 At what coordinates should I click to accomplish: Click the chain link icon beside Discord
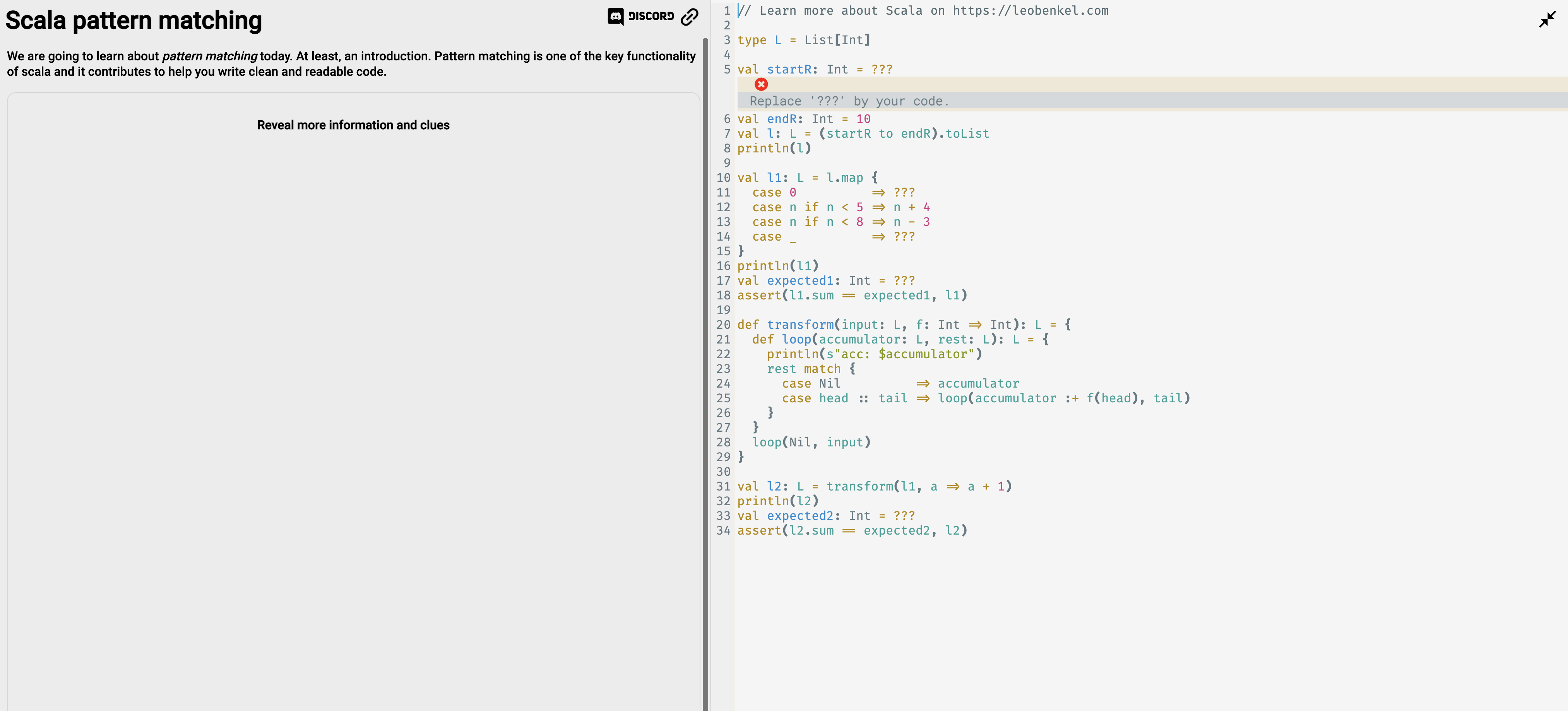(x=689, y=17)
